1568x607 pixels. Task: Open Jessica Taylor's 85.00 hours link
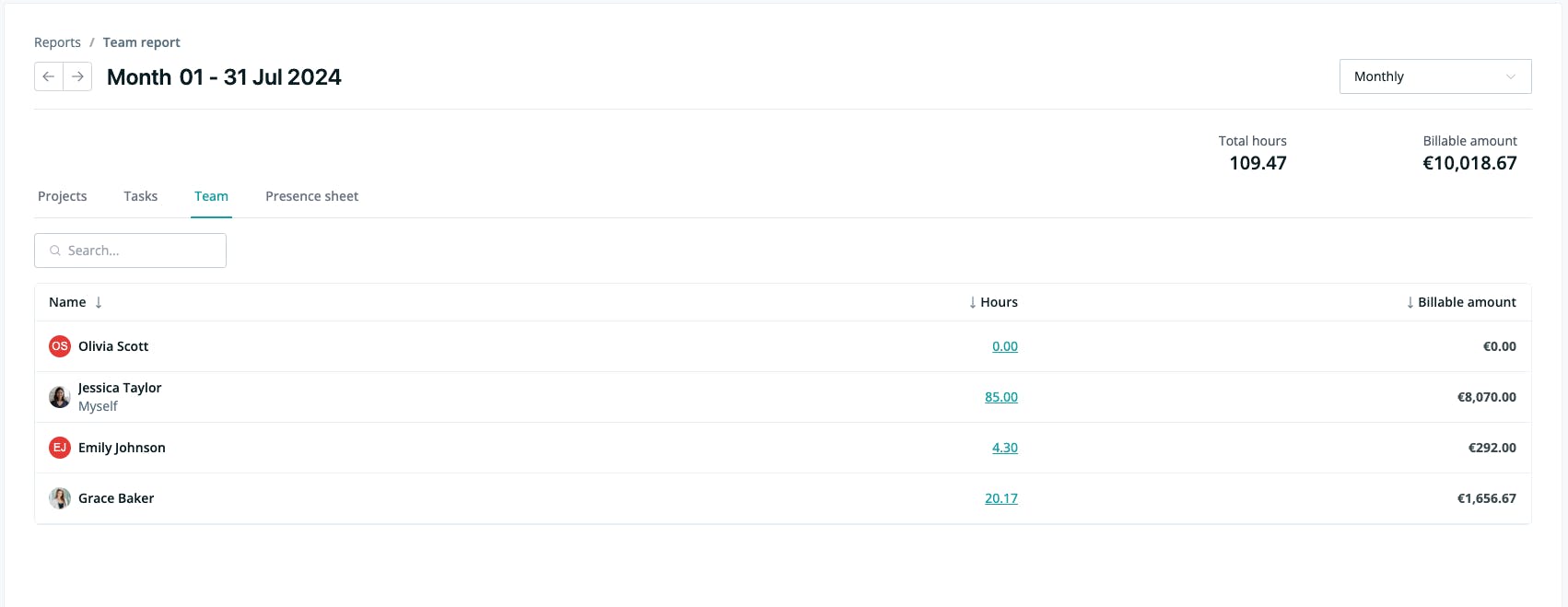click(1001, 397)
